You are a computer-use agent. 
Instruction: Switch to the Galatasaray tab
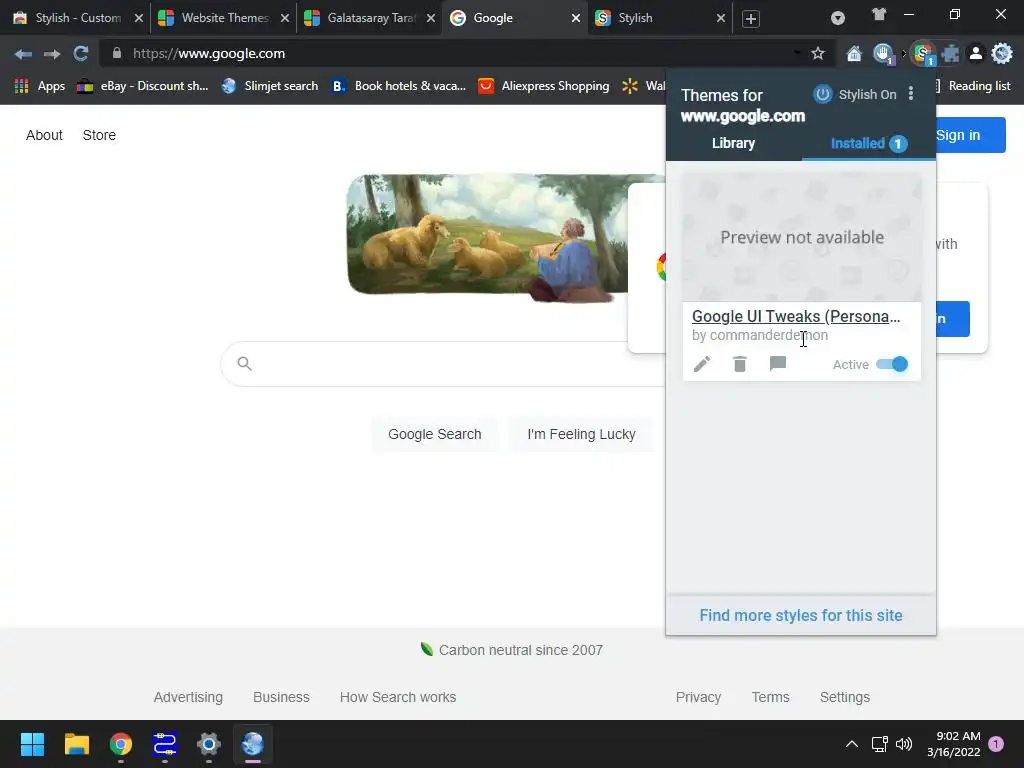pos(368,18)
